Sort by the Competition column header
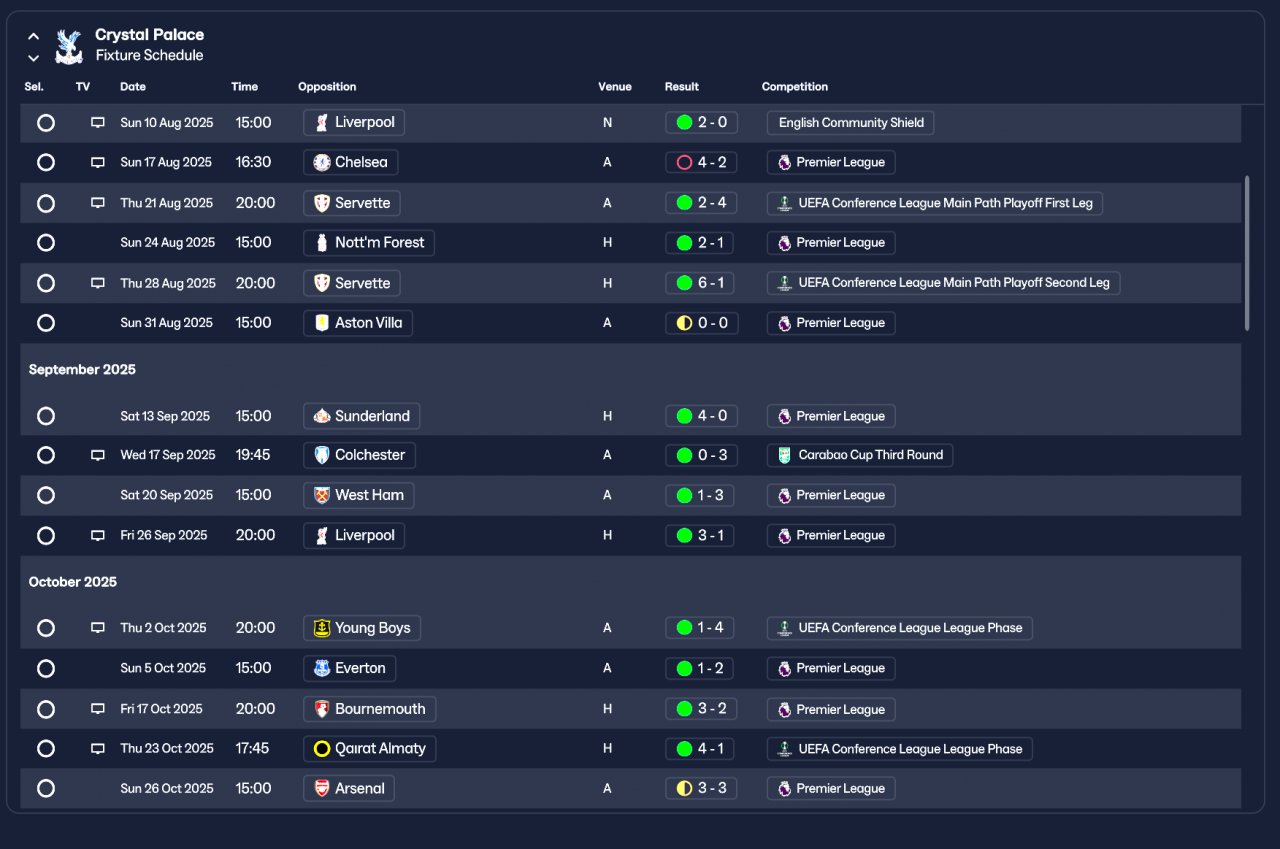Image resolution: width=1280 pixels, height=849 pixels. (794, 87)
